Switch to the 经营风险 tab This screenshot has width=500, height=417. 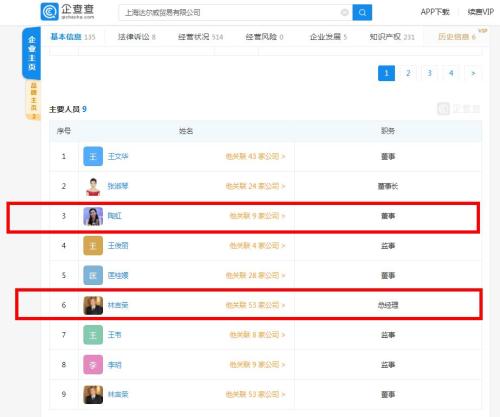(x=264, y=37)
